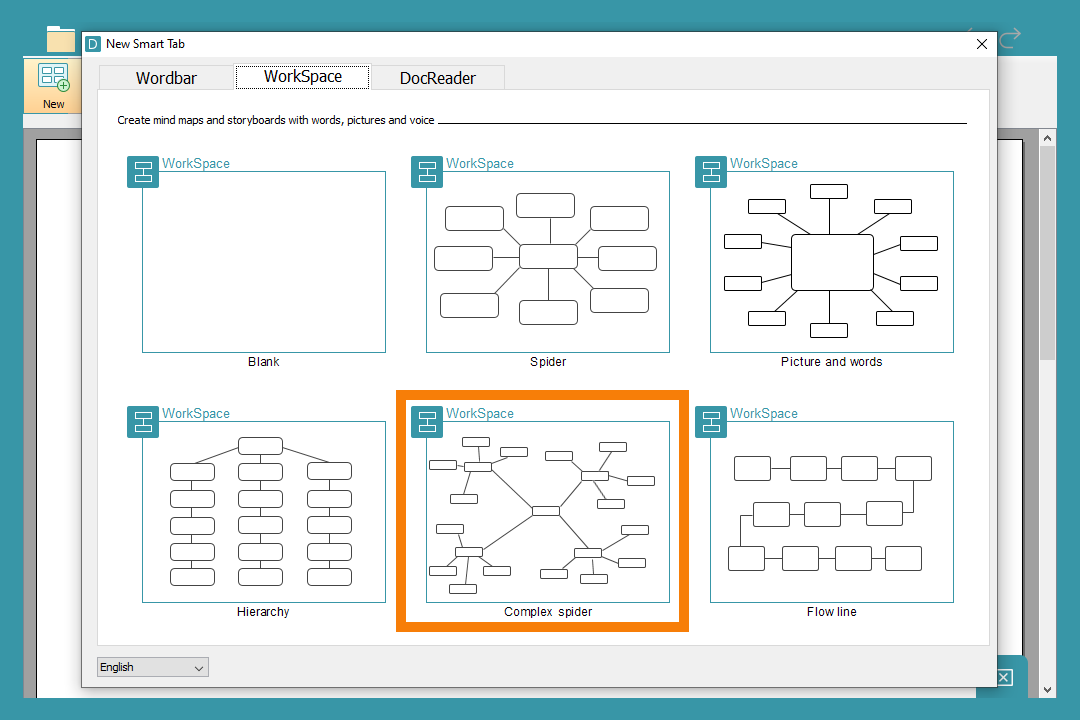Click the WorkSpace icon on Flow line template
Screen dimensions: 1080x720
[711, 421]
